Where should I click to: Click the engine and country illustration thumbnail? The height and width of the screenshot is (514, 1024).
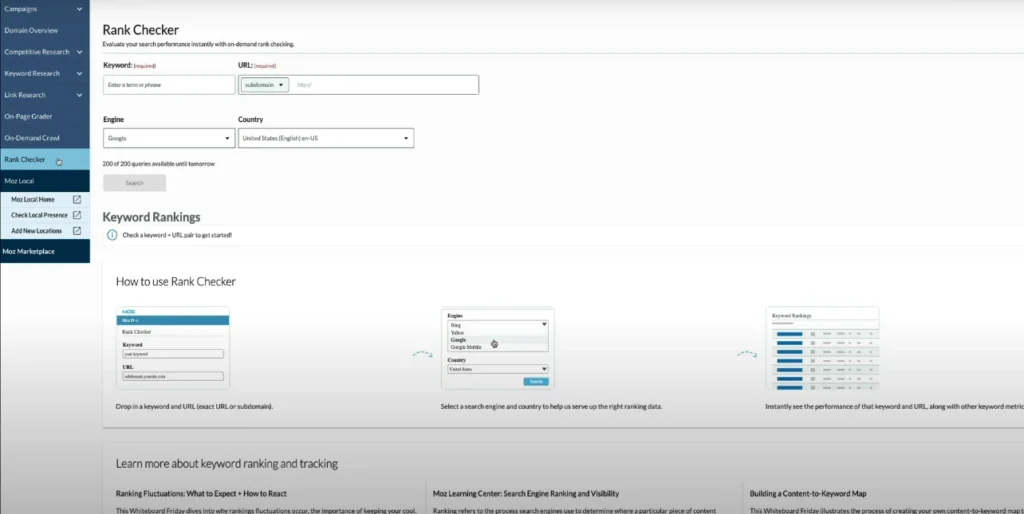click(498, 347)
